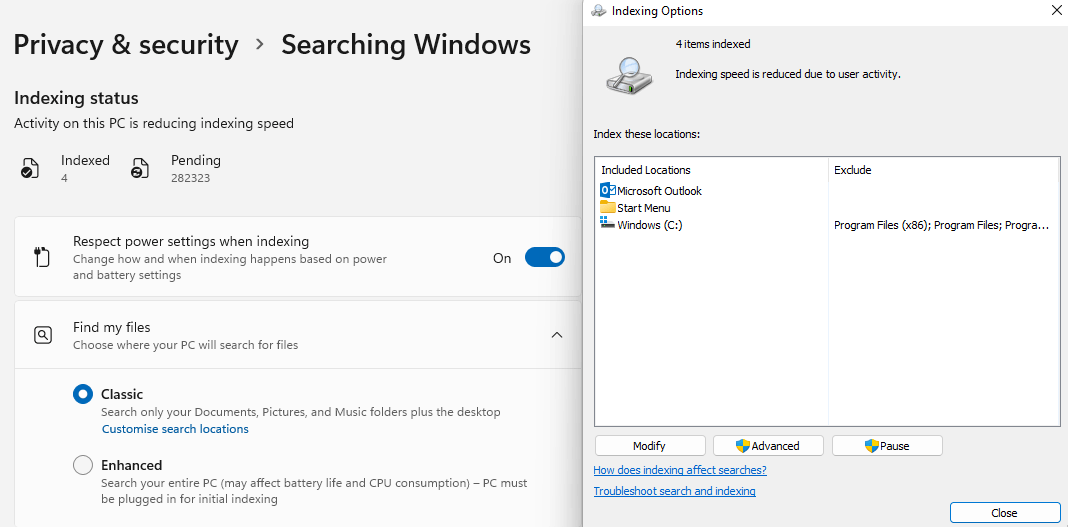Click the Microsoft Outlook icon in Included Locations
Viewport: 1068px width, 527px height.
pyautogui.click(x=608, y=191)
